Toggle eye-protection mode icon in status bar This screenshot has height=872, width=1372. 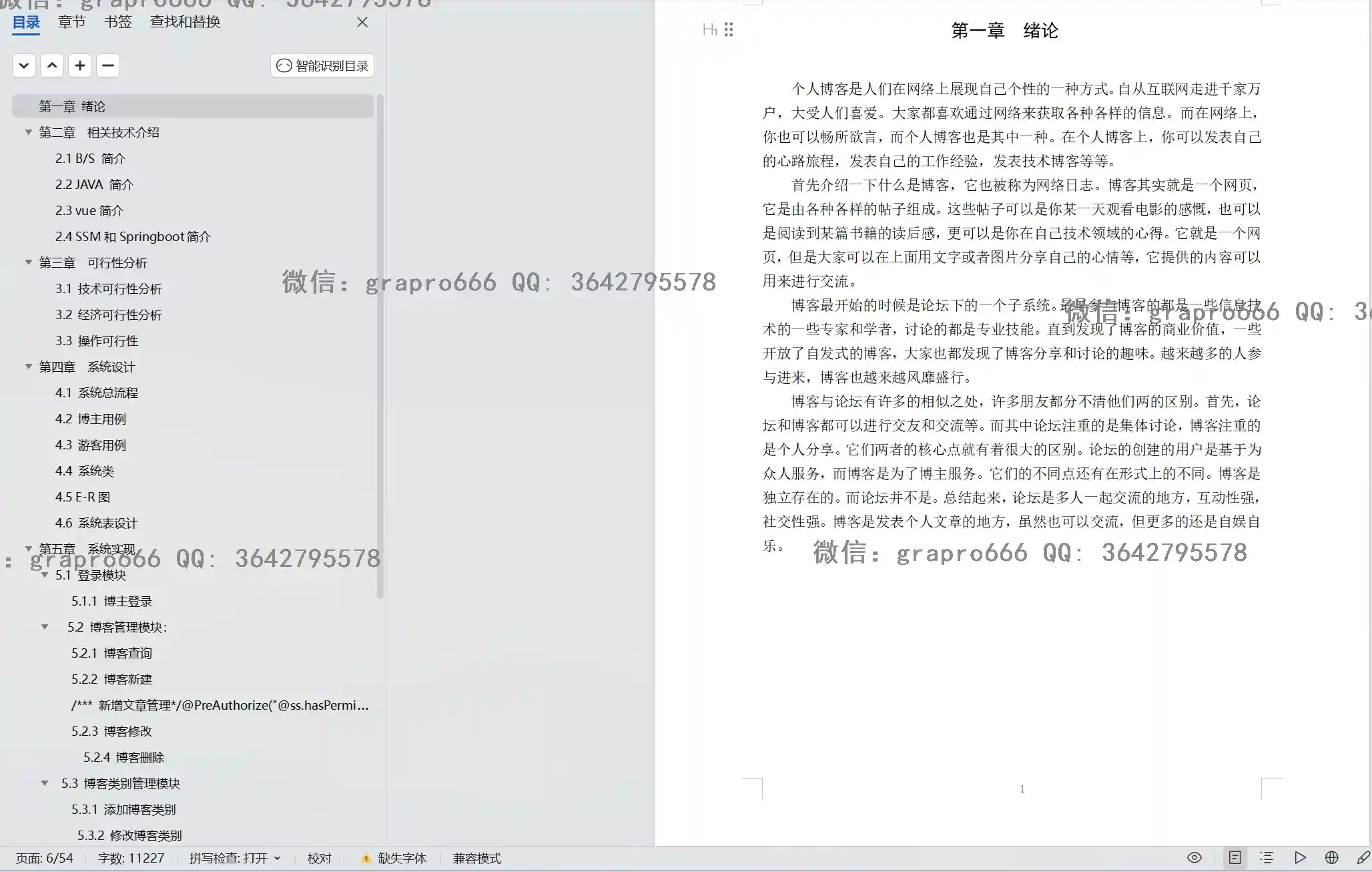tap(1194, 858)
